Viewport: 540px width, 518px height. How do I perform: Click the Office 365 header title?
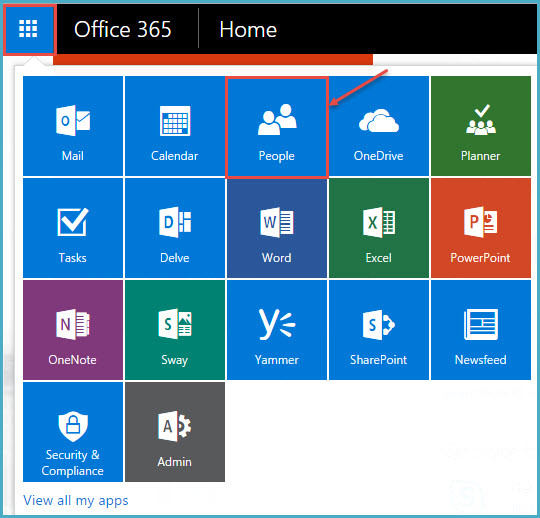coord(123,29)
